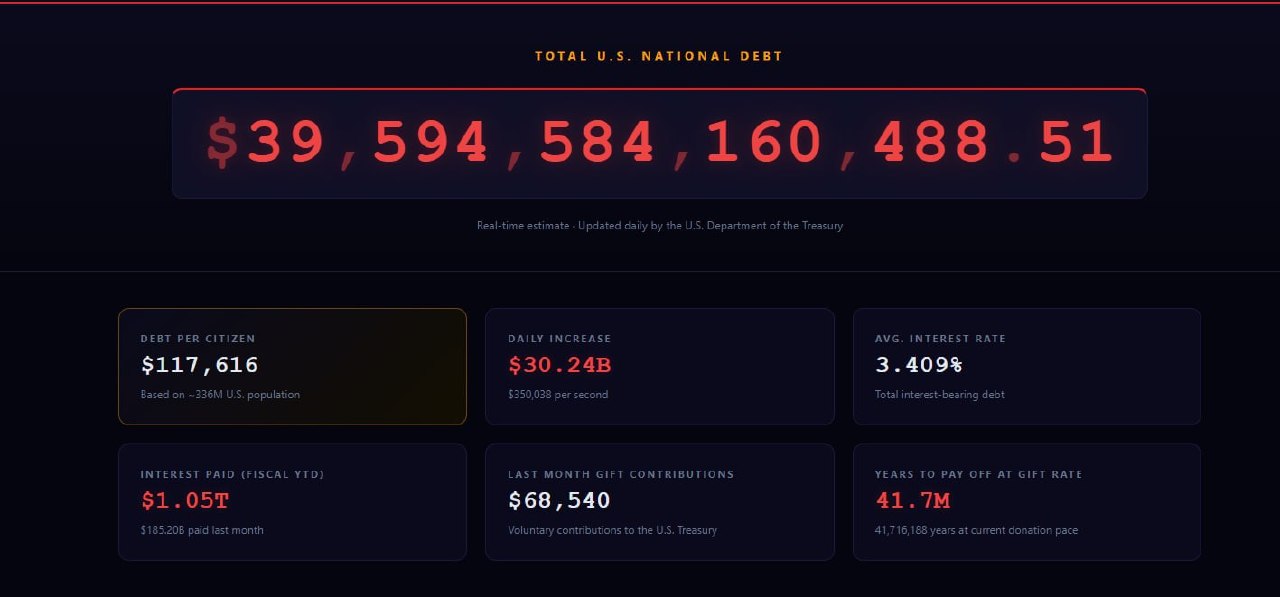The image size is (1280, 597).
Task: Select the Years To Pay Off card
Action: click(x=1027, y=502)
